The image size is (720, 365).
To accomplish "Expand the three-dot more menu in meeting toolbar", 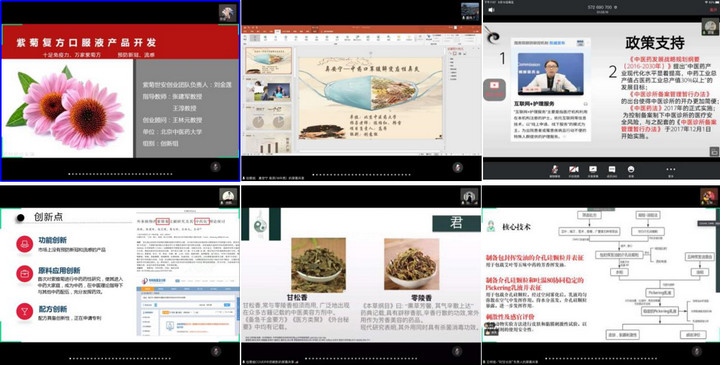I will (670, 170).
